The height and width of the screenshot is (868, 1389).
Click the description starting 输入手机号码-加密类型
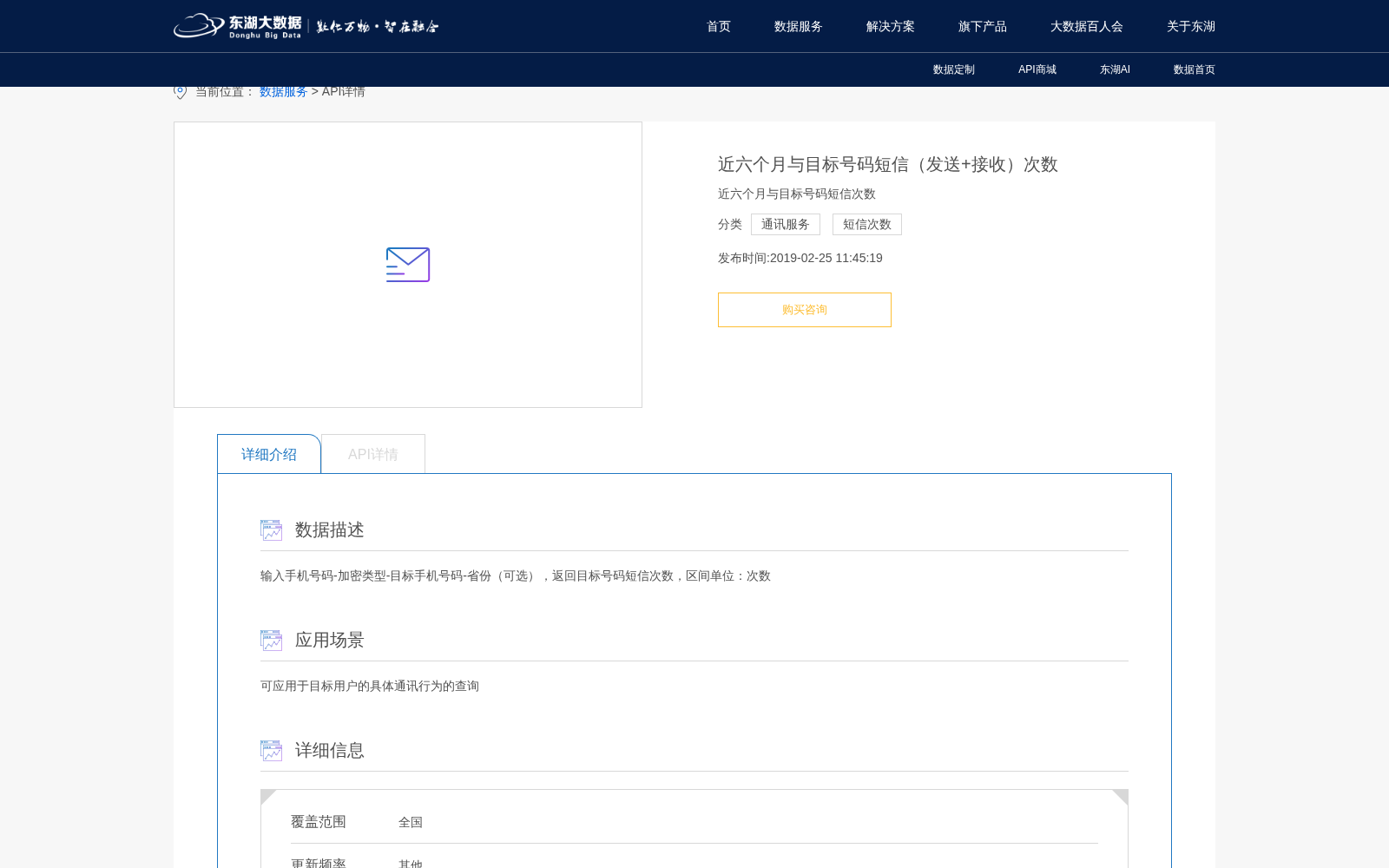pos(516,575)
